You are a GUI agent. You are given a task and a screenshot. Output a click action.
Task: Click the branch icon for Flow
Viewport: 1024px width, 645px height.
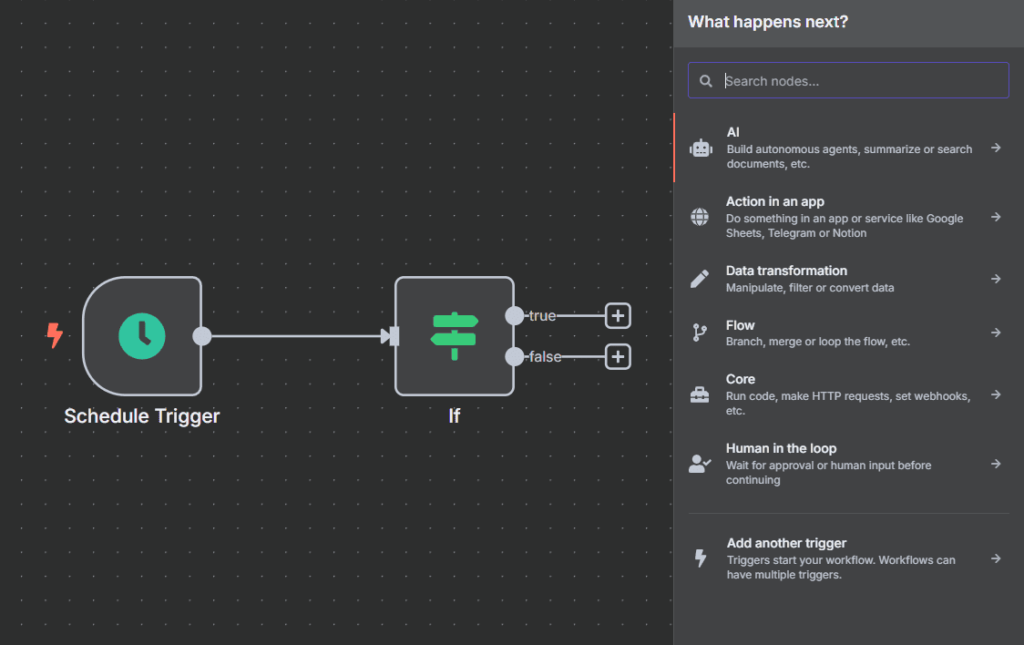point(699,333)
